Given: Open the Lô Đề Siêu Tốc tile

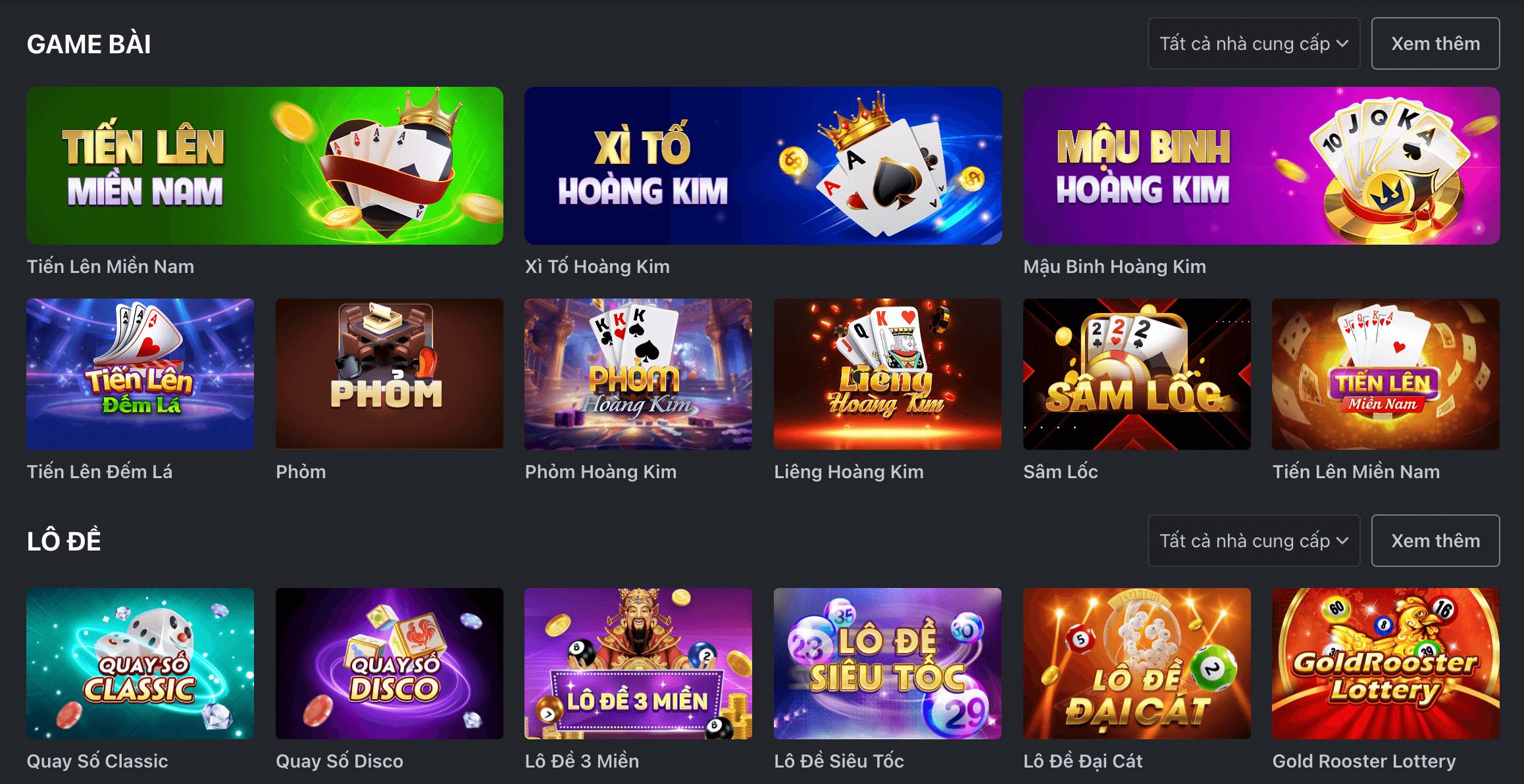Looking at the screenshot, I should (x=888, y=664).
